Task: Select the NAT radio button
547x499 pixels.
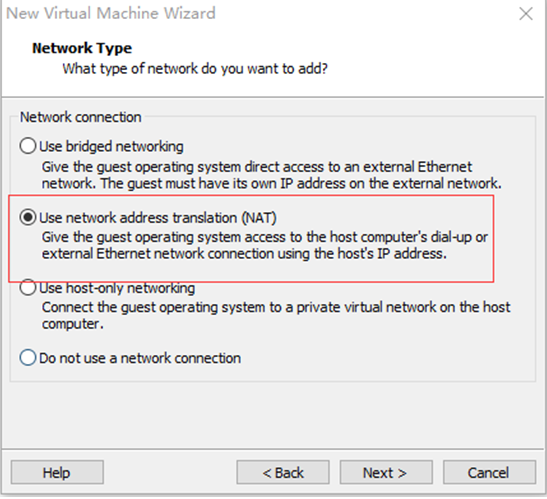Action: pos(28,217)
